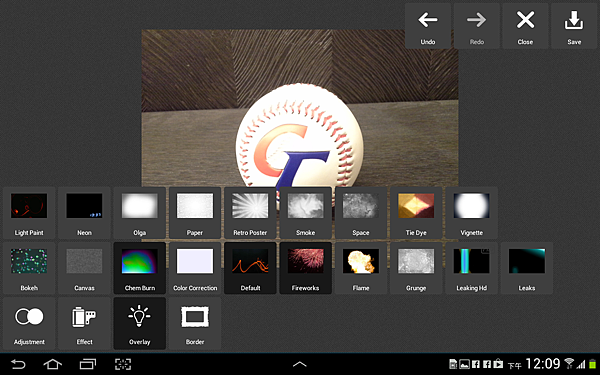Tap the Wi-Fi signal status icon
Viewport: 600px width, 375px height.
[569, 364]
